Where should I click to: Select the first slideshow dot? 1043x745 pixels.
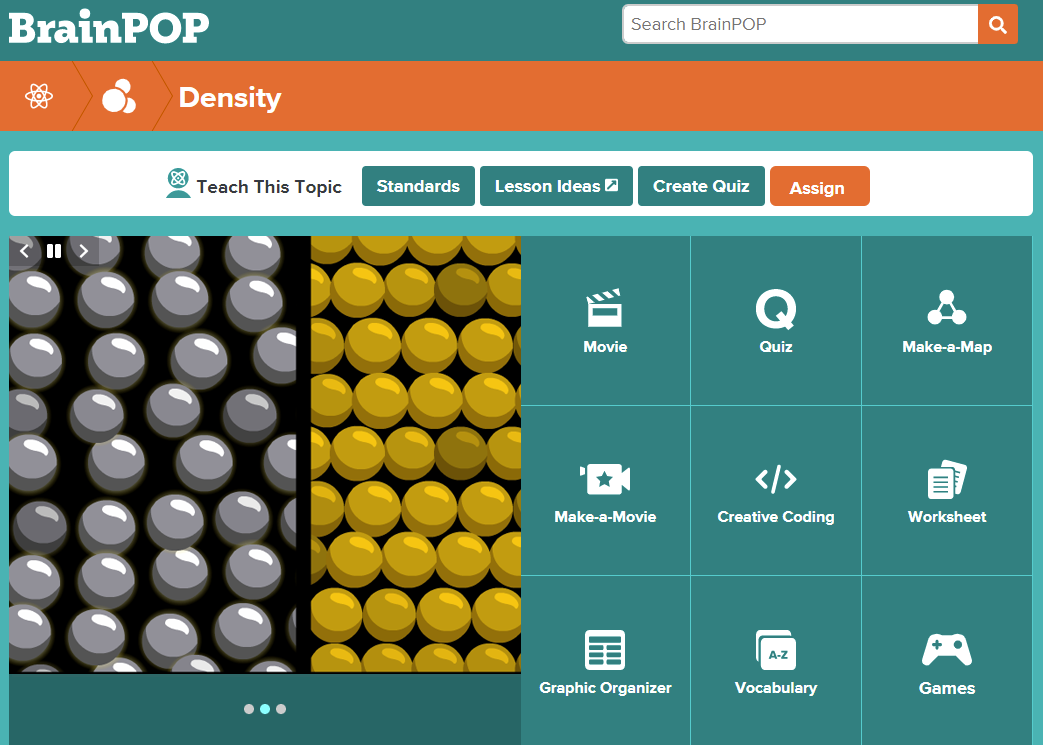point(249,709)
